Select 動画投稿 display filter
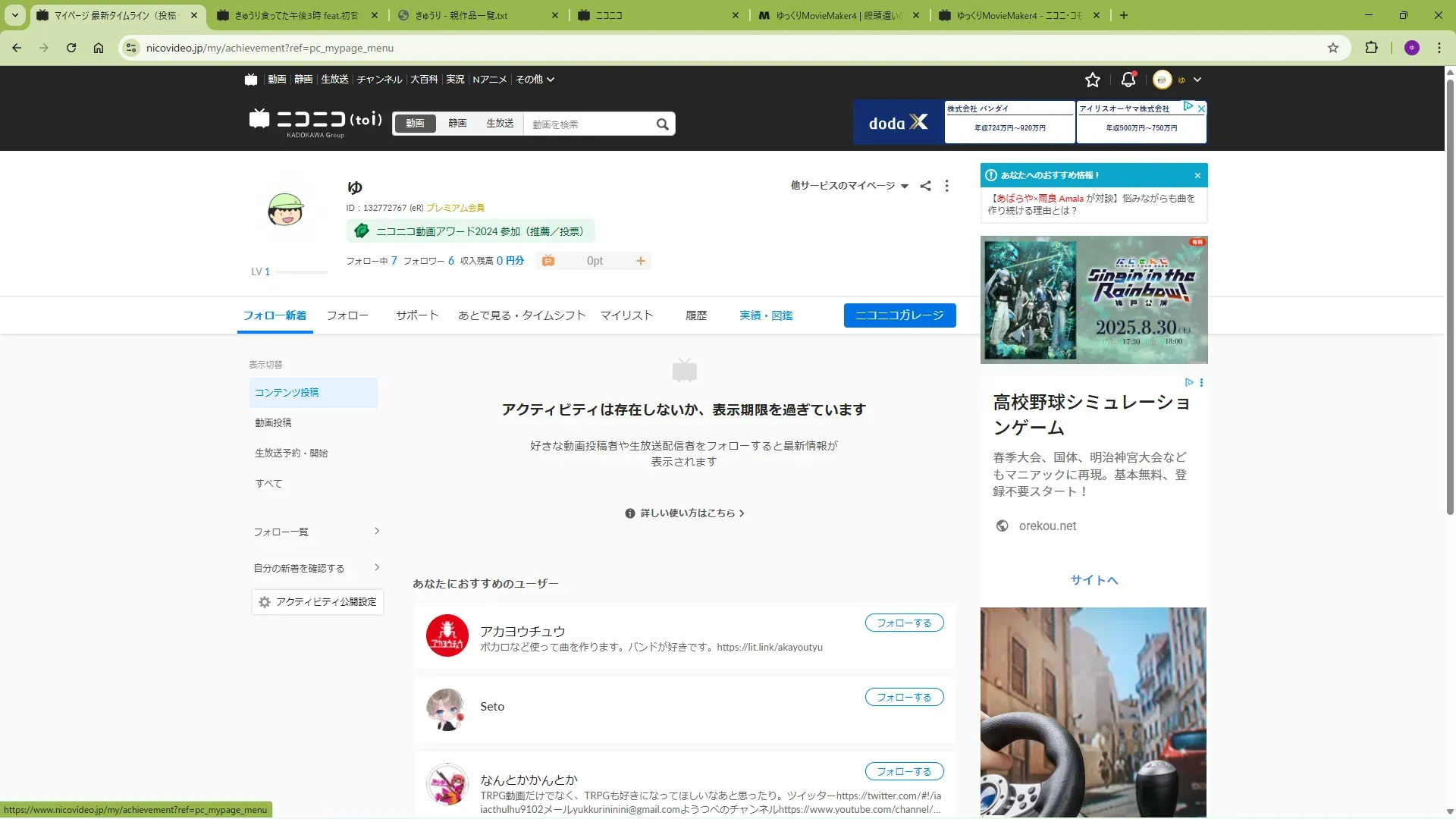The width and height of the screenshot is (1456, 819). point(273,423)
